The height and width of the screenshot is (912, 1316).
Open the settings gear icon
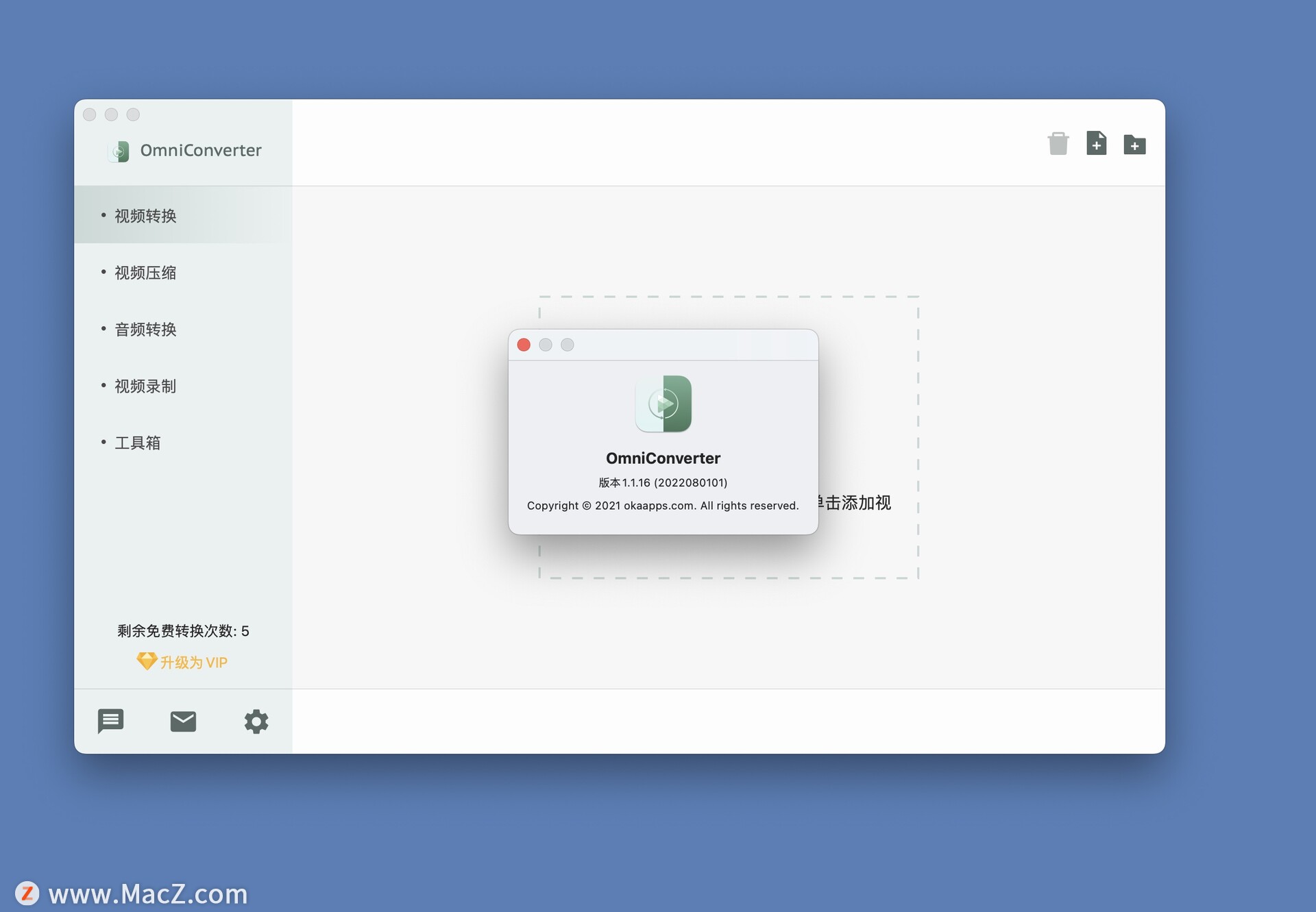256,721
